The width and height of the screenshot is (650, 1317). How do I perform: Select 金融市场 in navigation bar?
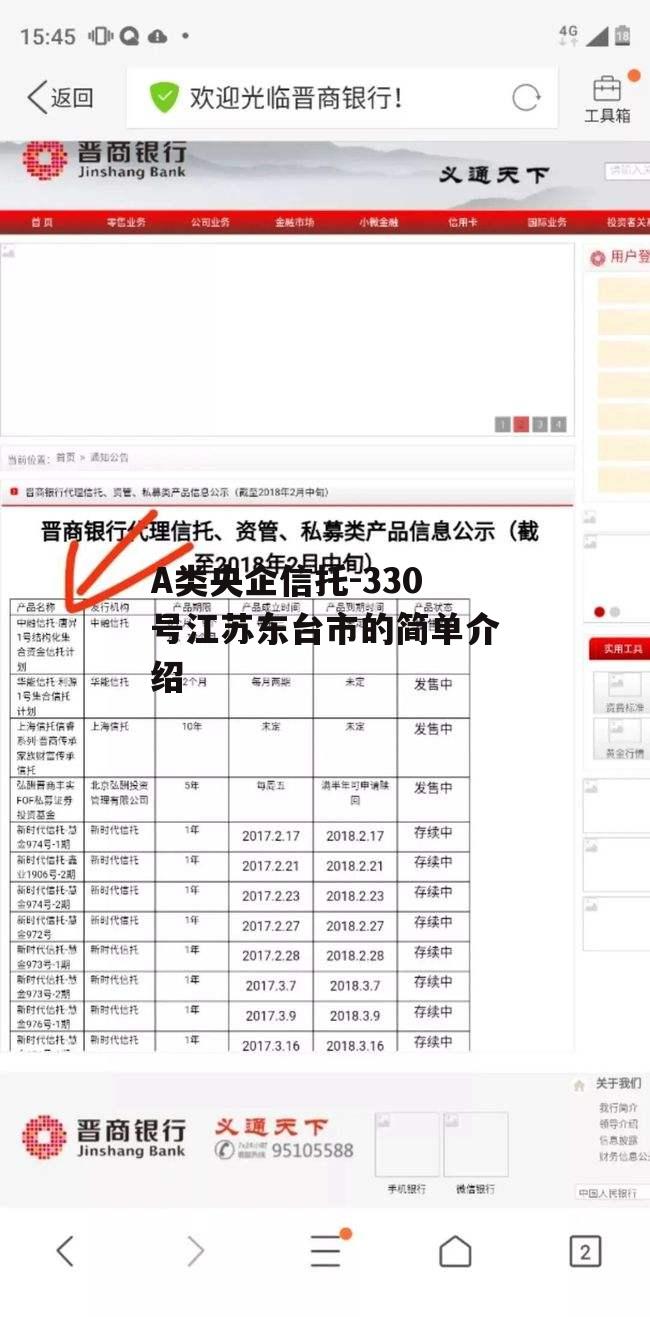point(294,222)
